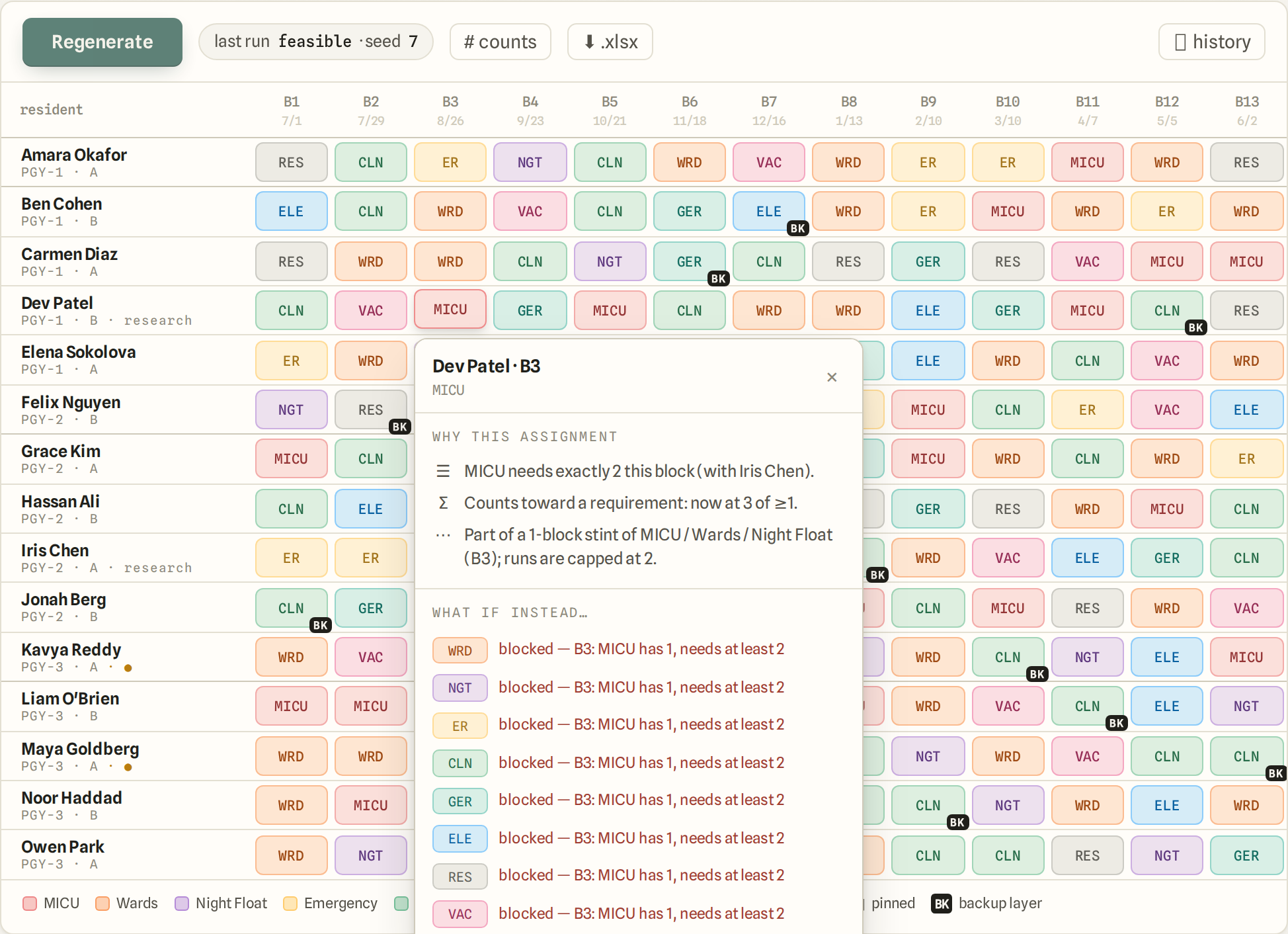Click the BK badge on Felix Nguyen's B2 RES cell
This screenshot has width=1288, height=934.
coord(400,427)
